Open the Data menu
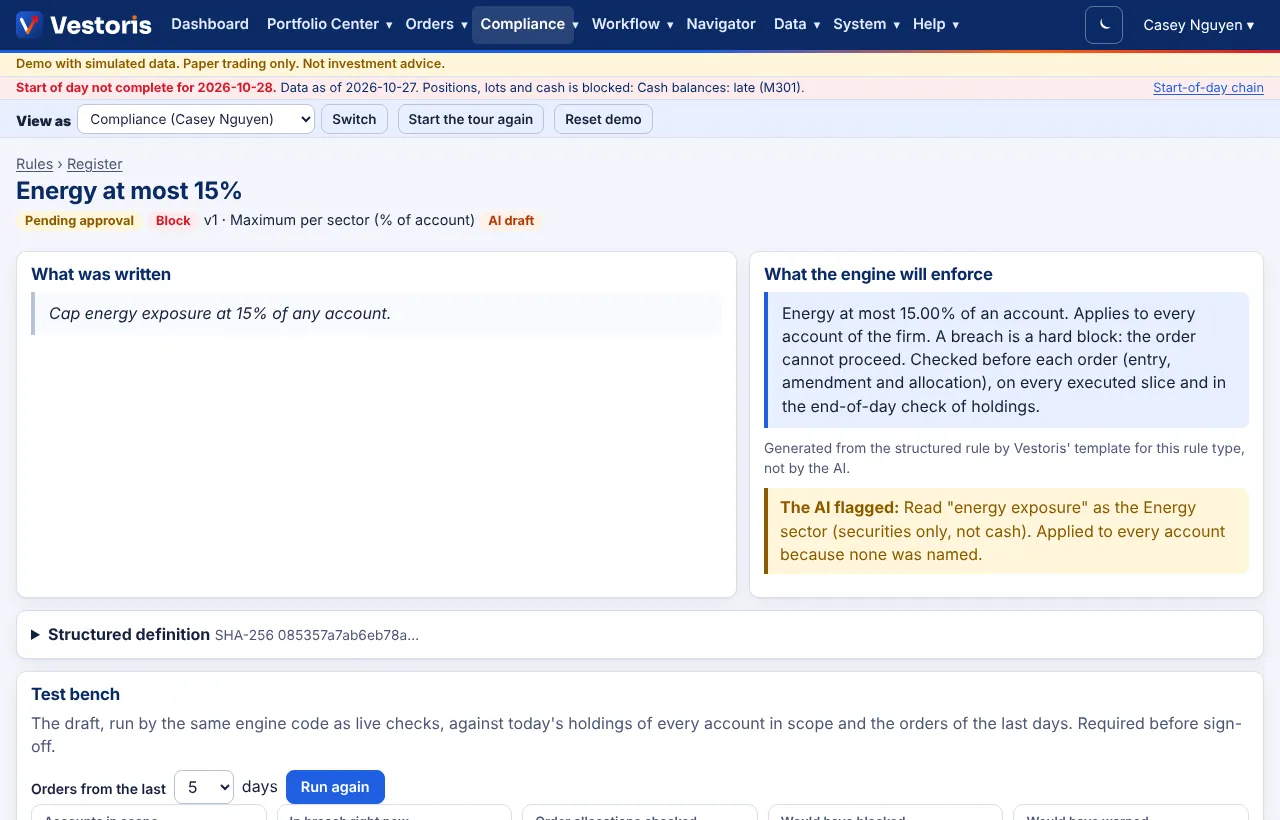The height and width of the screenshot is (820, 1280). point(796,24)
